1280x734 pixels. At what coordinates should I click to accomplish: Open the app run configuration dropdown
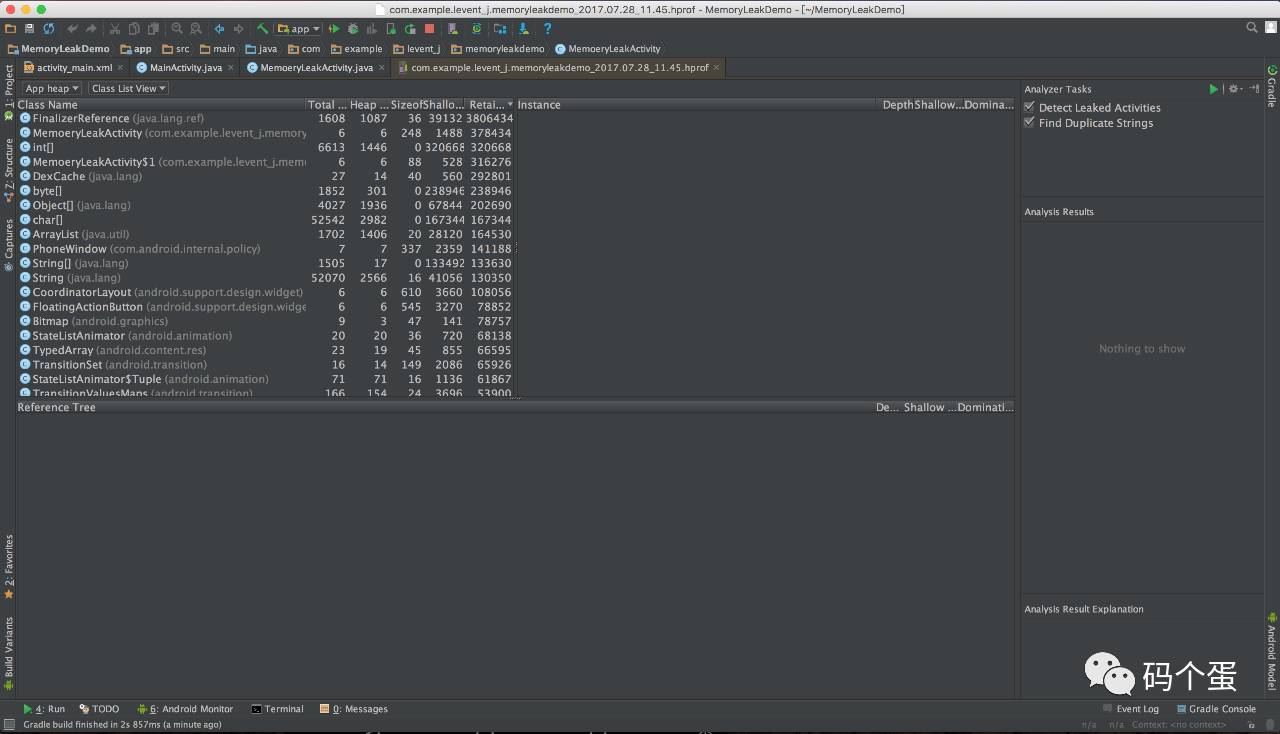click(x=299, y=29)
